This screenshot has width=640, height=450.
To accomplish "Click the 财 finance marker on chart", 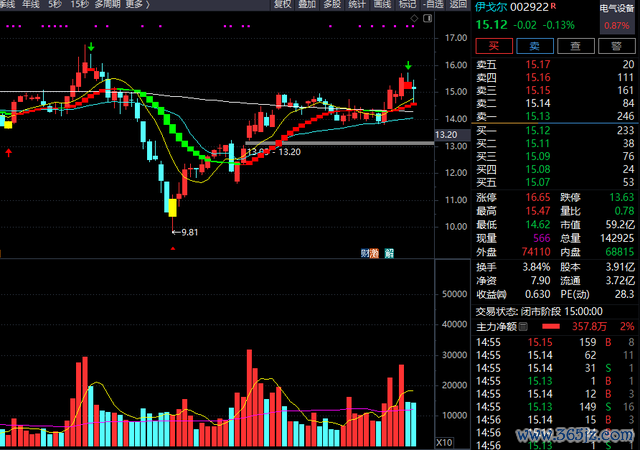I will coord(364,254).
